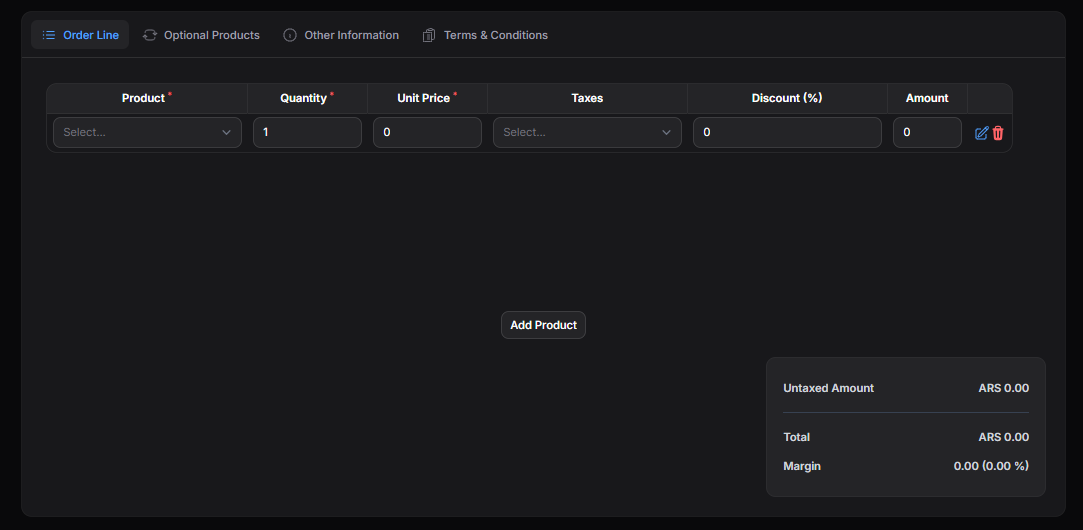Click the Amount column header
This screenshot has width=1083, height=530.
click(927, 98)
